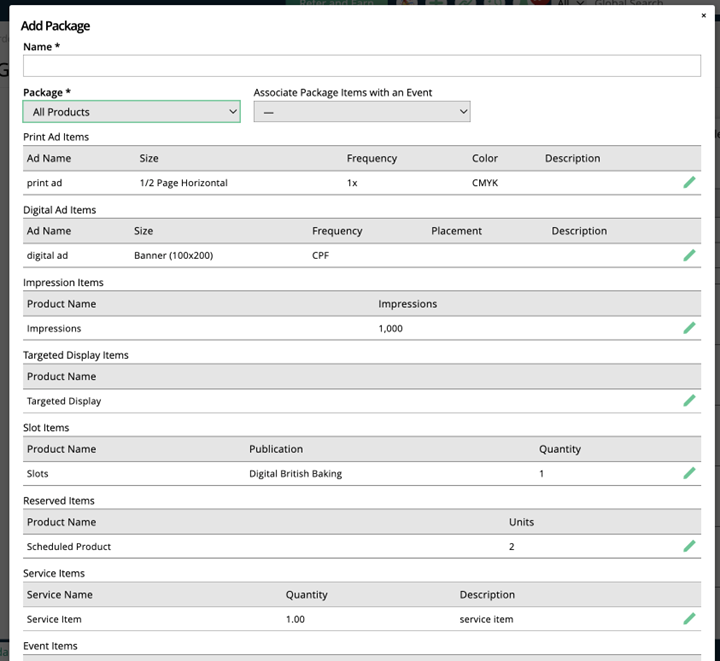Edit the Slots row pencil icon
720x661 pixels.
[689, 473]
